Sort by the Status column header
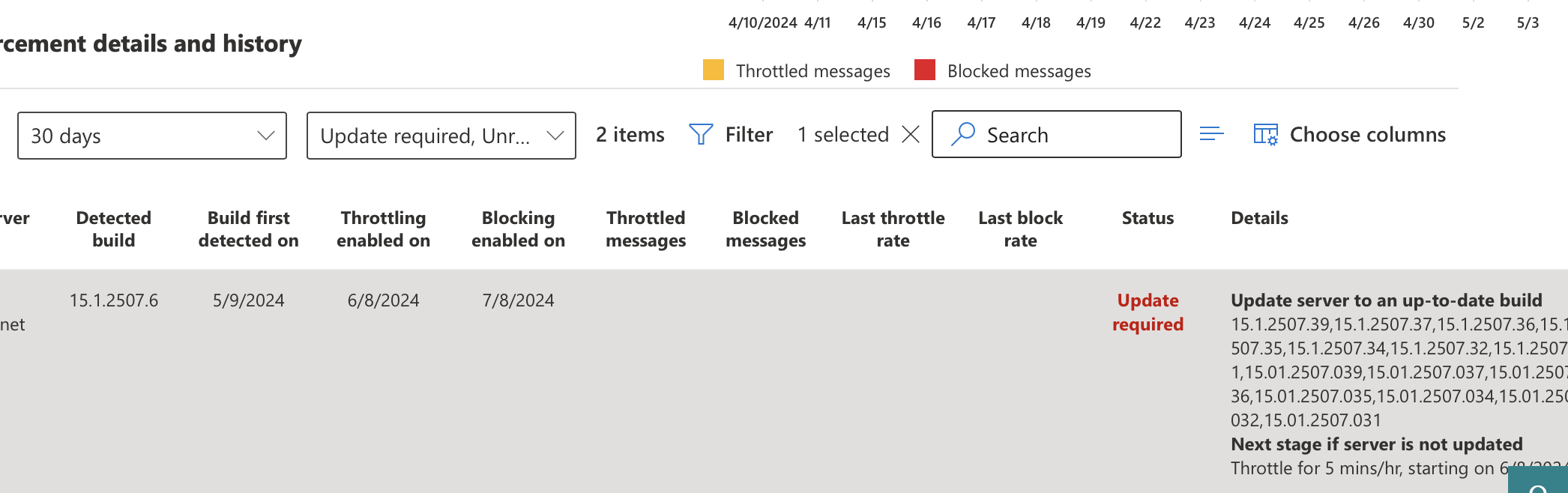Image resolution: width=1568 pixels, height=493 pixels. (1148, 218)
